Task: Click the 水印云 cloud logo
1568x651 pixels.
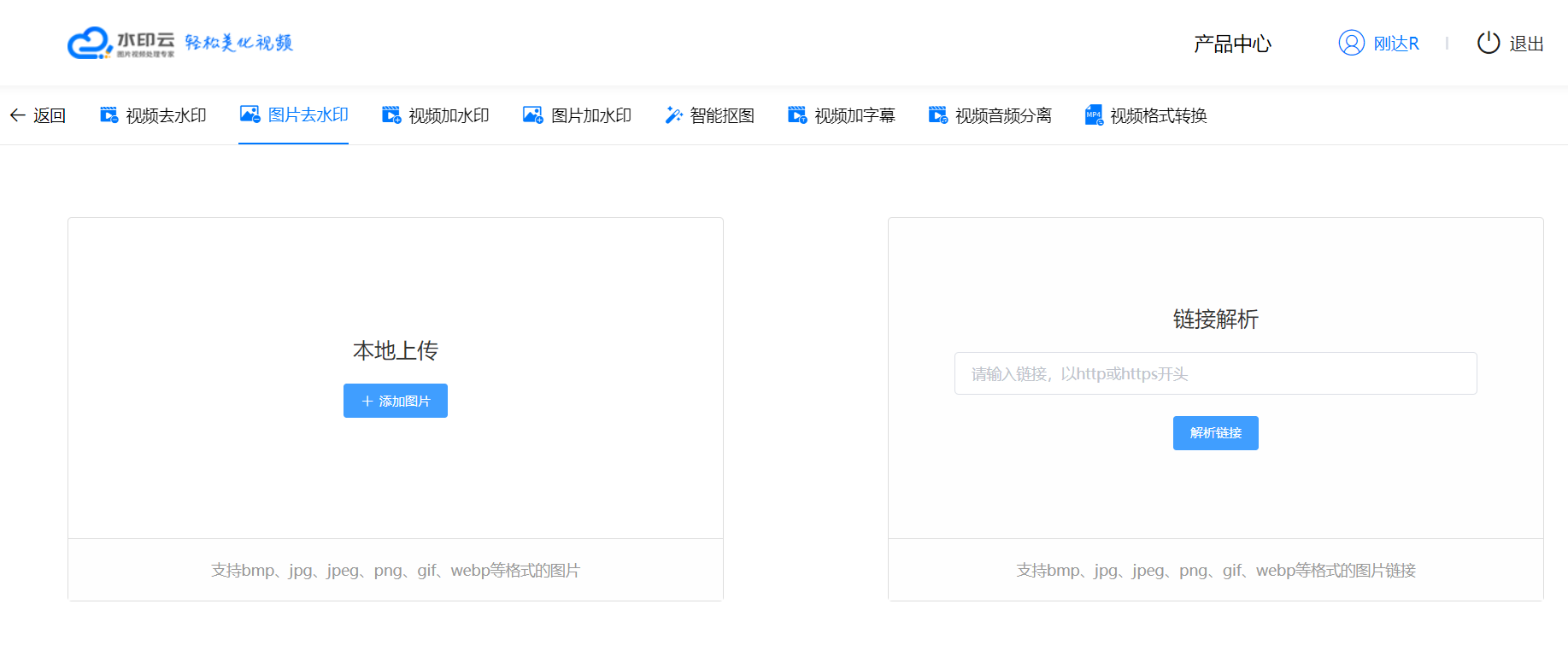Action: [89, 43]
